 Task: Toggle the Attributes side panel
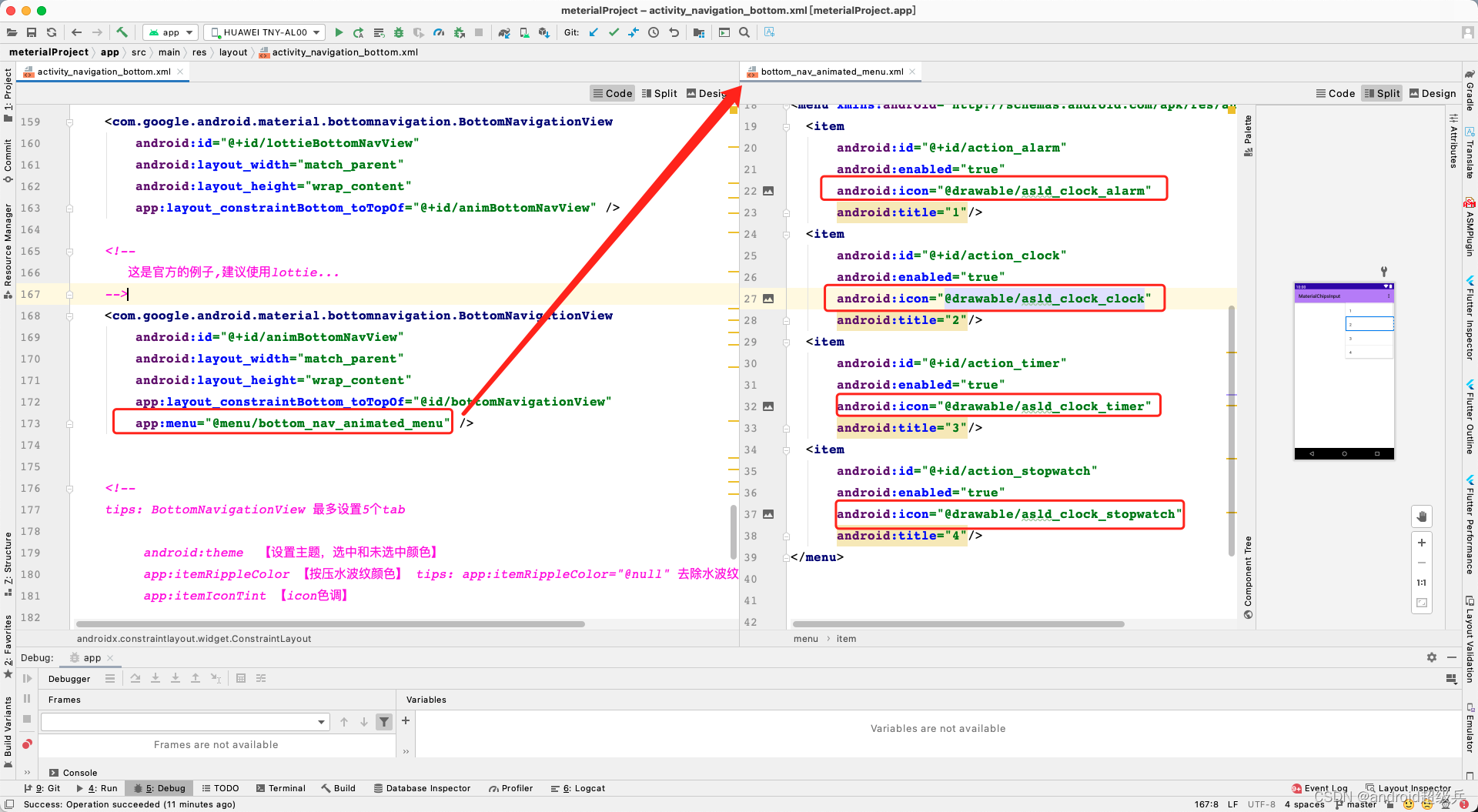click(x=1453, y=141)
